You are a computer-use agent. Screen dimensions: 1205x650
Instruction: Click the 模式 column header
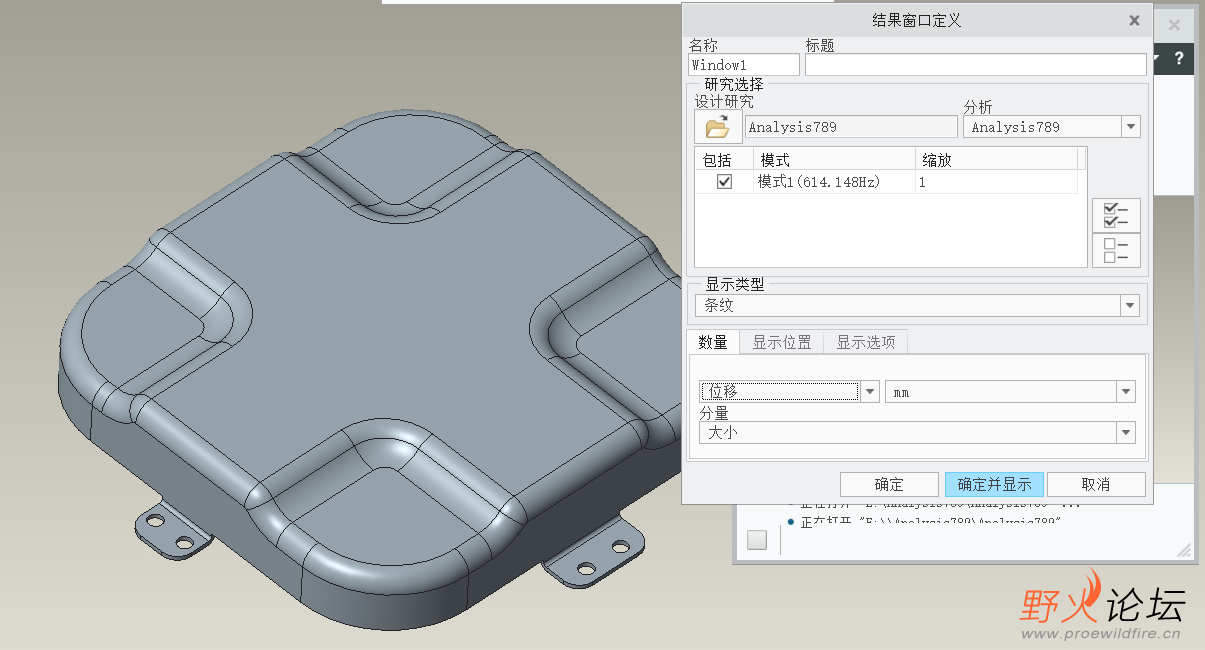tap(834, 160)
